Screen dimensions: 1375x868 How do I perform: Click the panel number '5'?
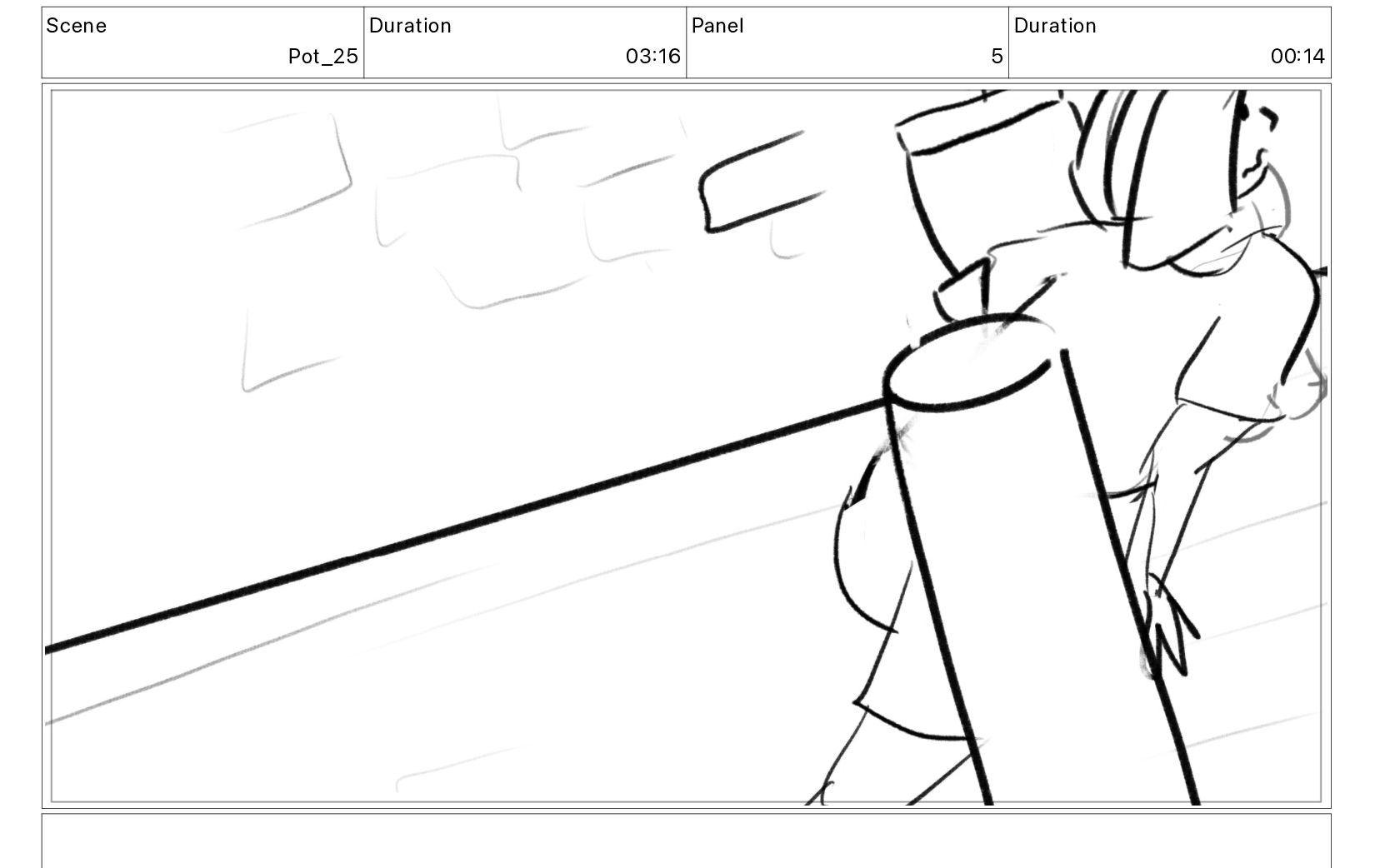997,57
